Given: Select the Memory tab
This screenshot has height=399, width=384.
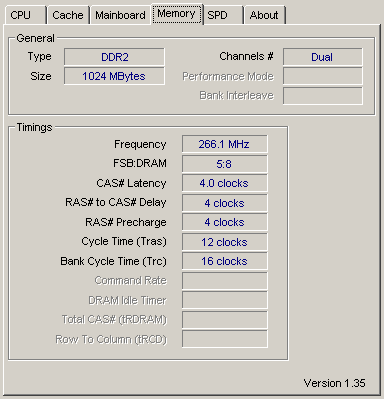Looking at the screenshot, I should tap(177, 14).
